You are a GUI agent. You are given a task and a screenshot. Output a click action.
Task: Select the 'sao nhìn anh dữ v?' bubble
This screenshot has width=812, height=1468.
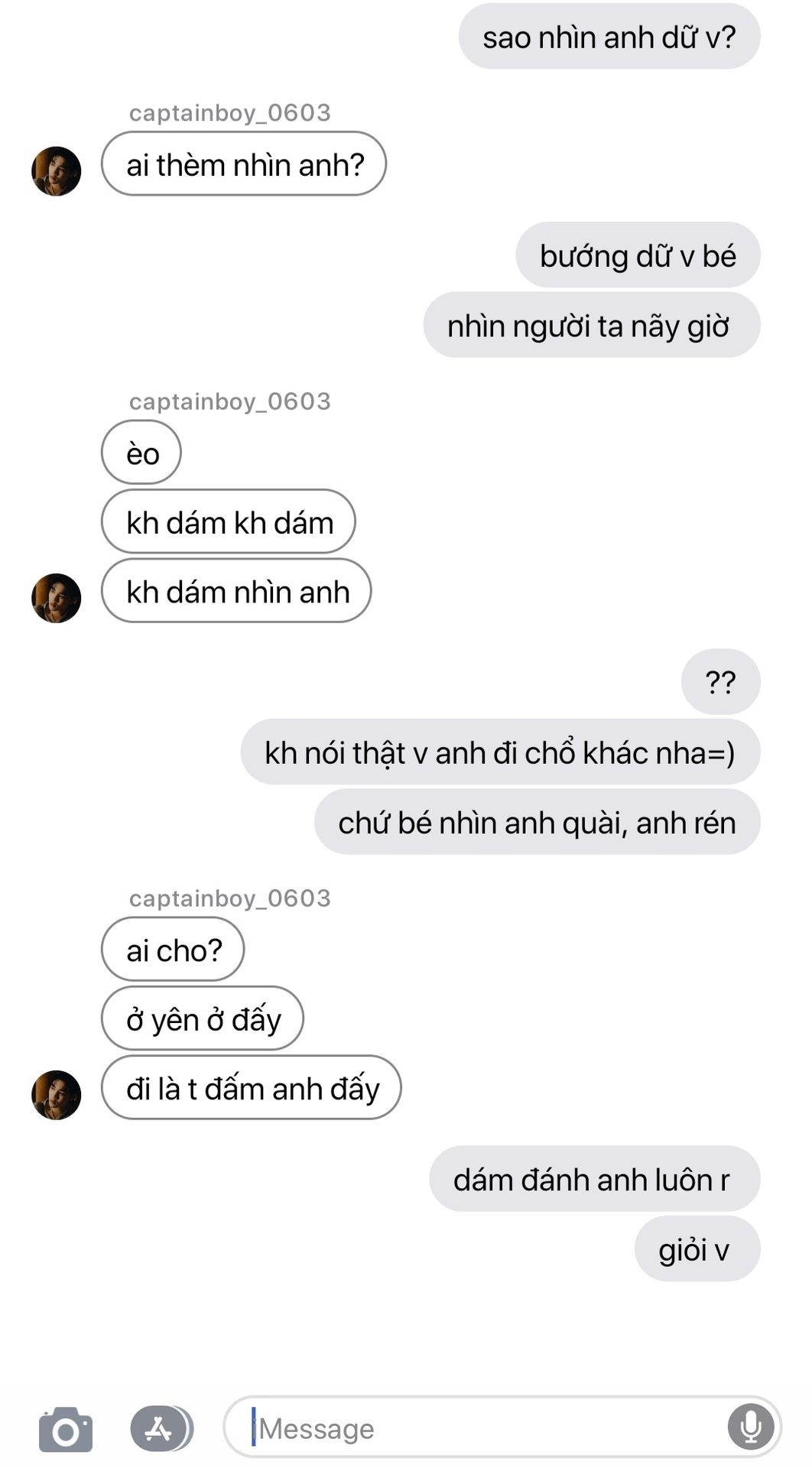coord(609,37)
